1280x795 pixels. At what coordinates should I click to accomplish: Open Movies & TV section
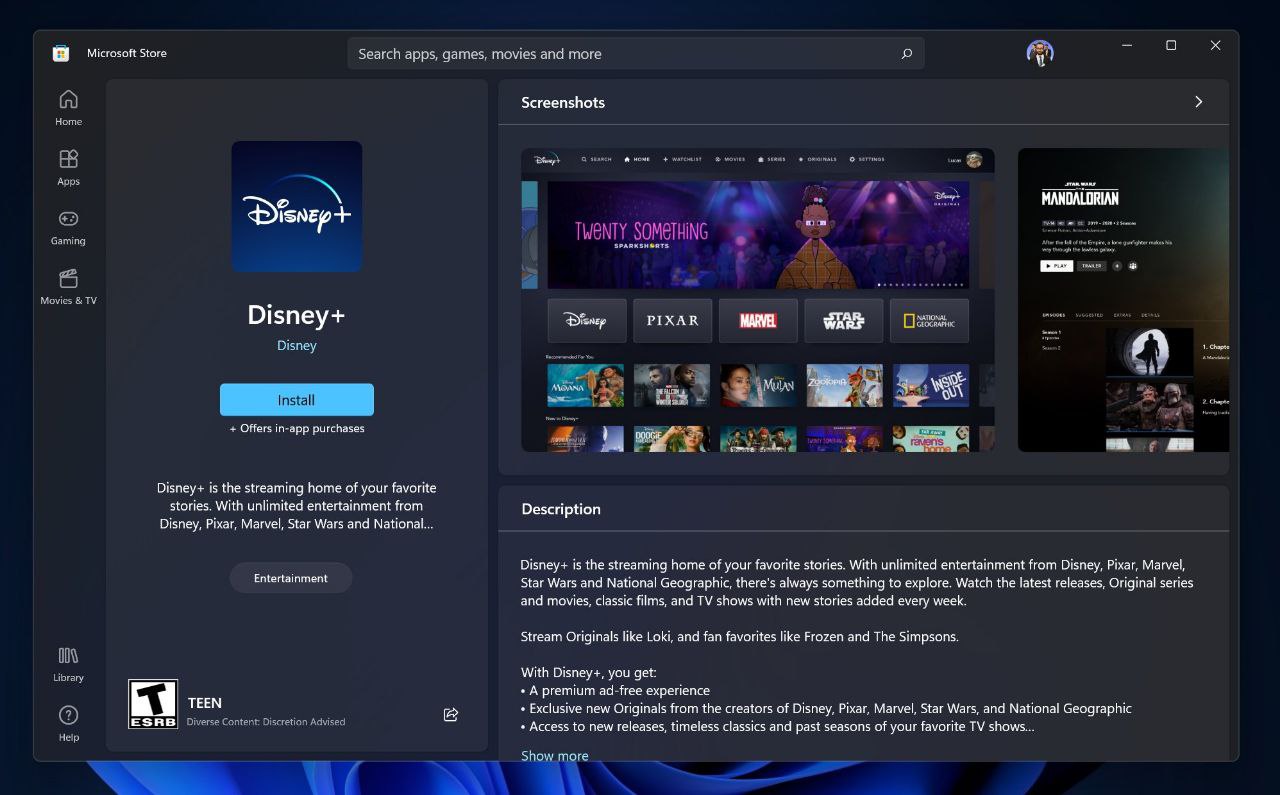click(x=68, y=287)
